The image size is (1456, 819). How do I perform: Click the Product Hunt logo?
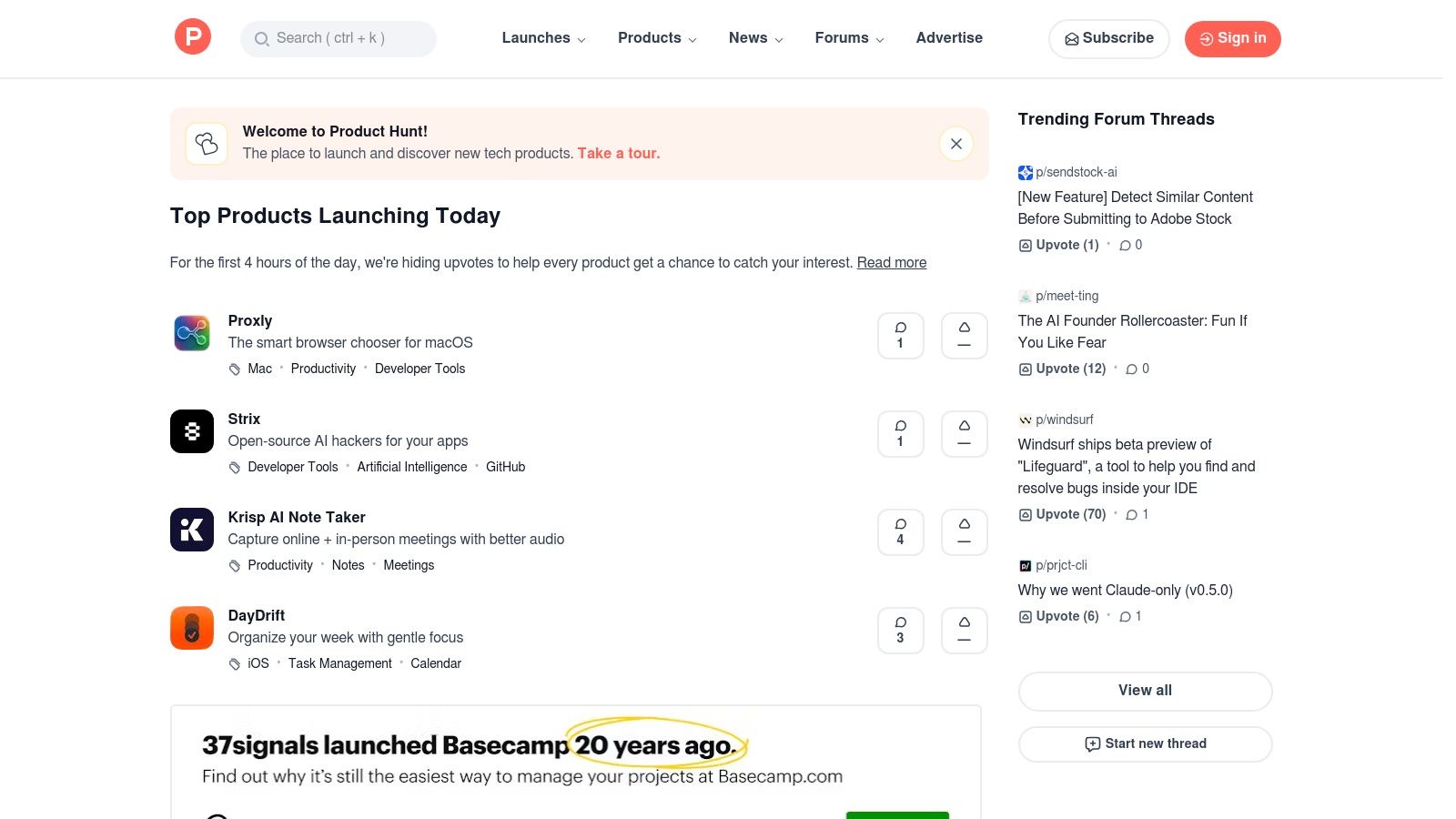tap(192, 37)
